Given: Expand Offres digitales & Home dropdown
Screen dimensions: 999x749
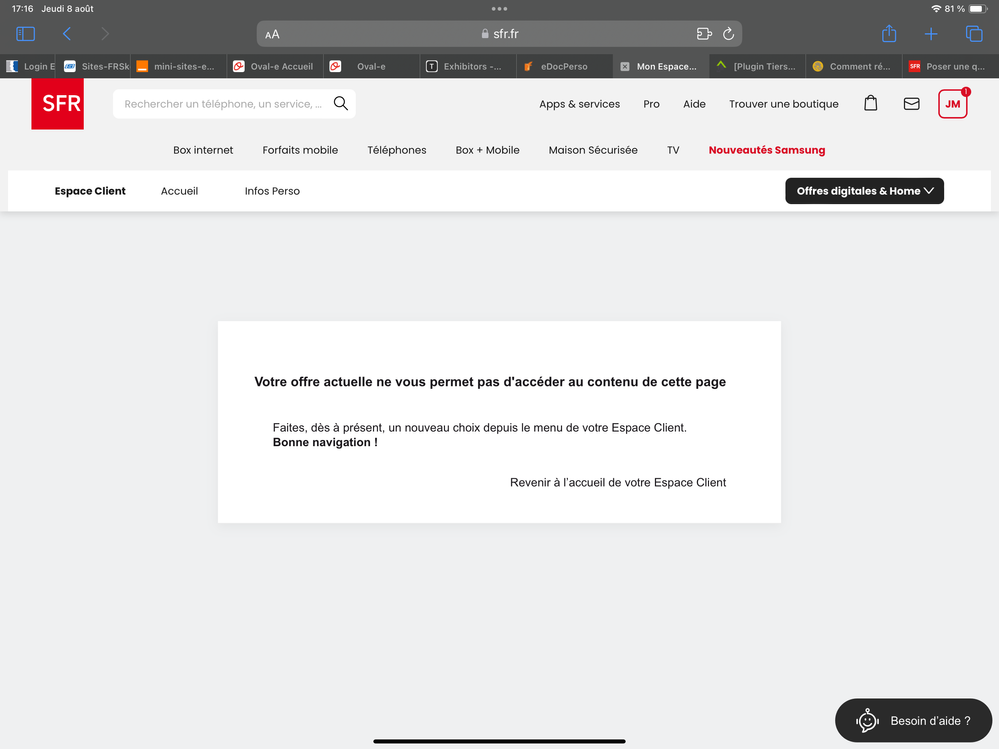Looking at the screenshot, I should [x=864, y=191].
